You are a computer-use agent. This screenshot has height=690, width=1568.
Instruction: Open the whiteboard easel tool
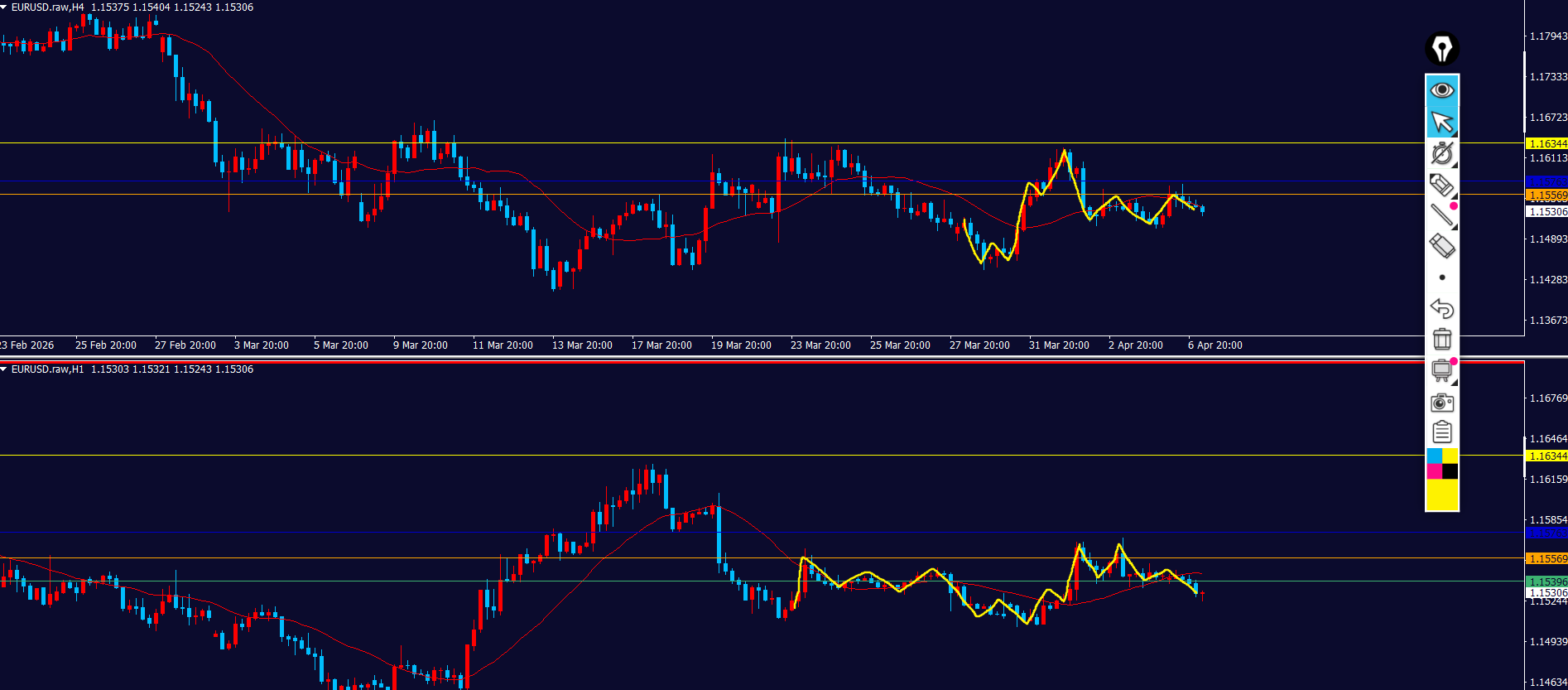pos(1441,369)
